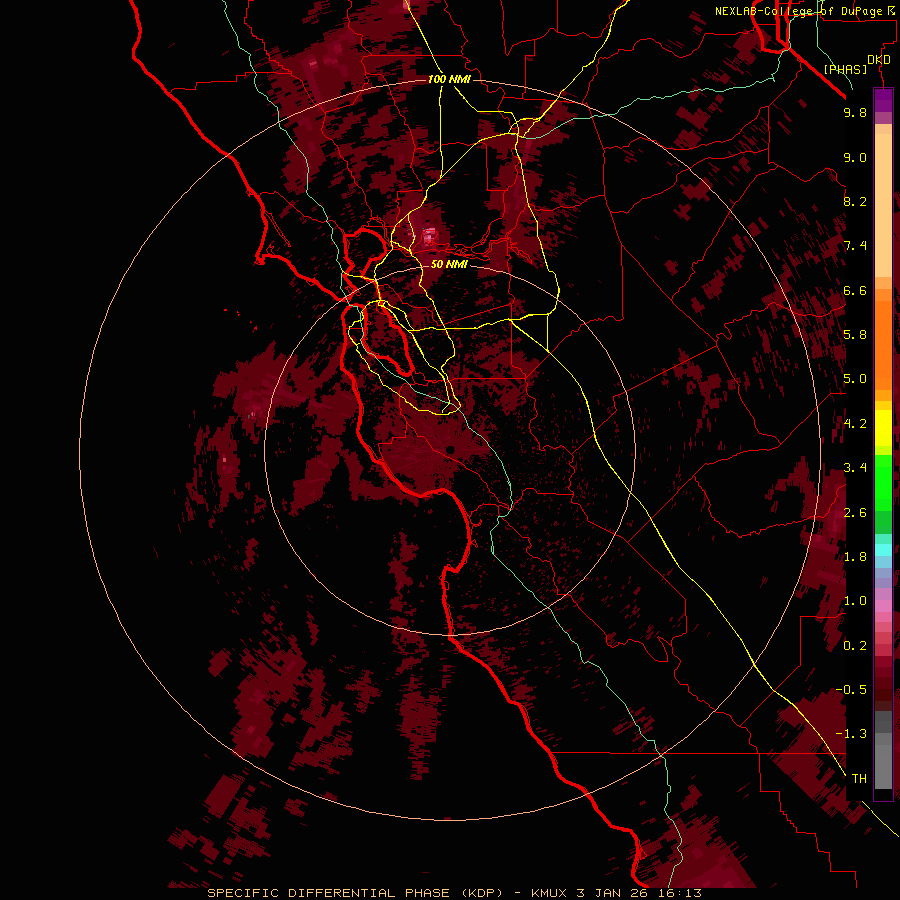Select the 1.8 scale label

point(855,557)
